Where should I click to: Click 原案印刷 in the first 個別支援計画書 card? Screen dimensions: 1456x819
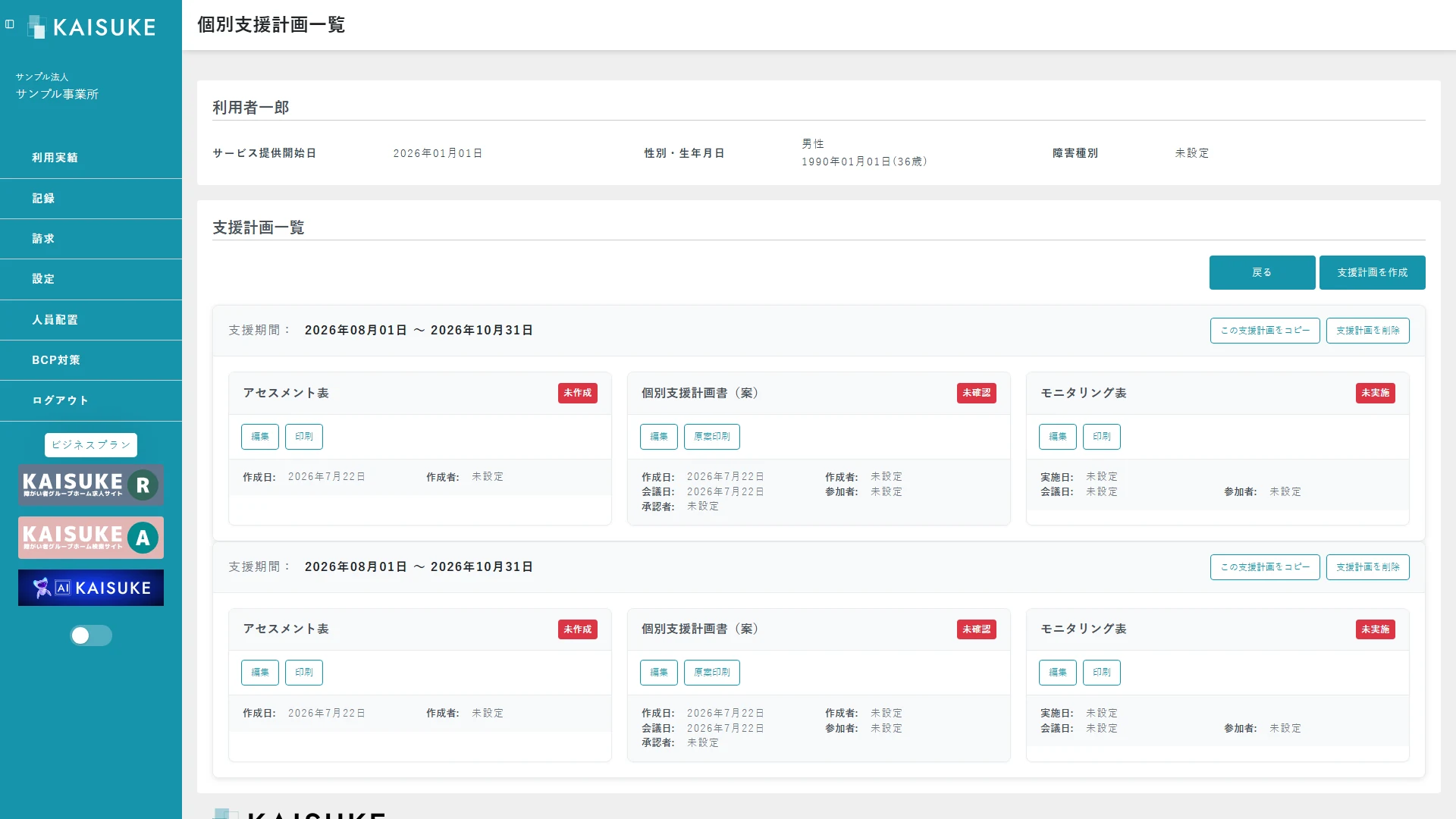pos(711,437)
